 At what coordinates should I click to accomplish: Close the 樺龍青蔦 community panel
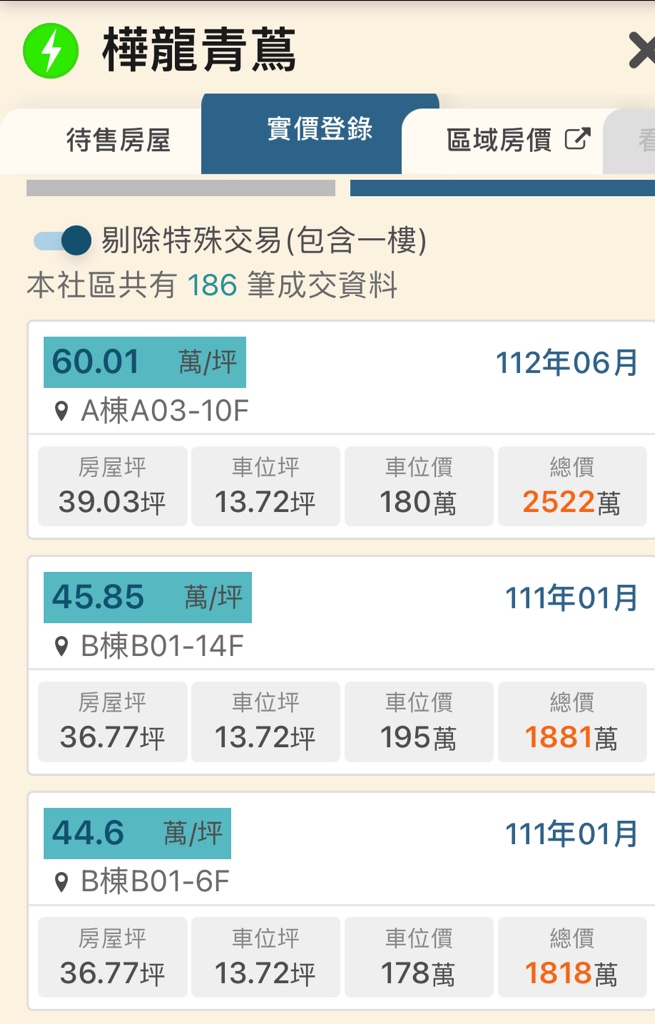pos(641,50)
